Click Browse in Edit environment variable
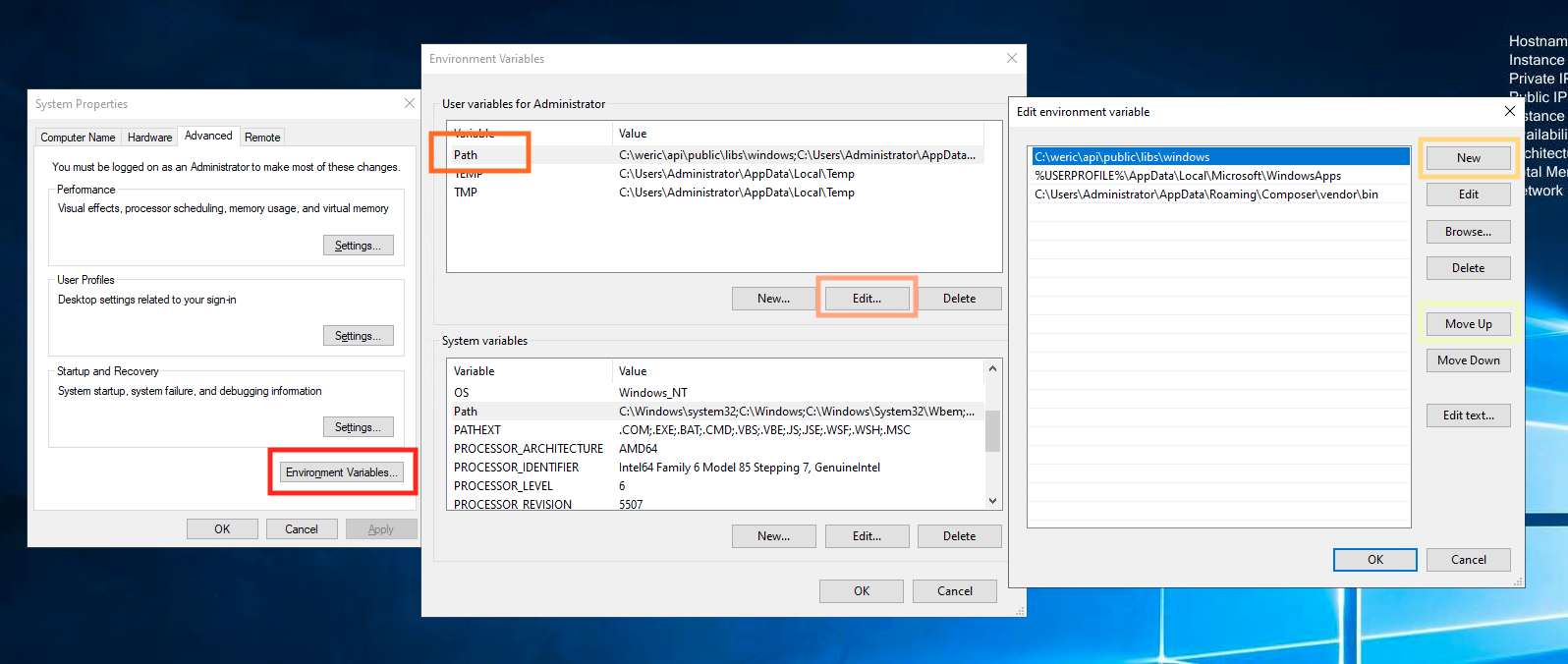Screen dimensions: 1568x664 coord(1468,232)
